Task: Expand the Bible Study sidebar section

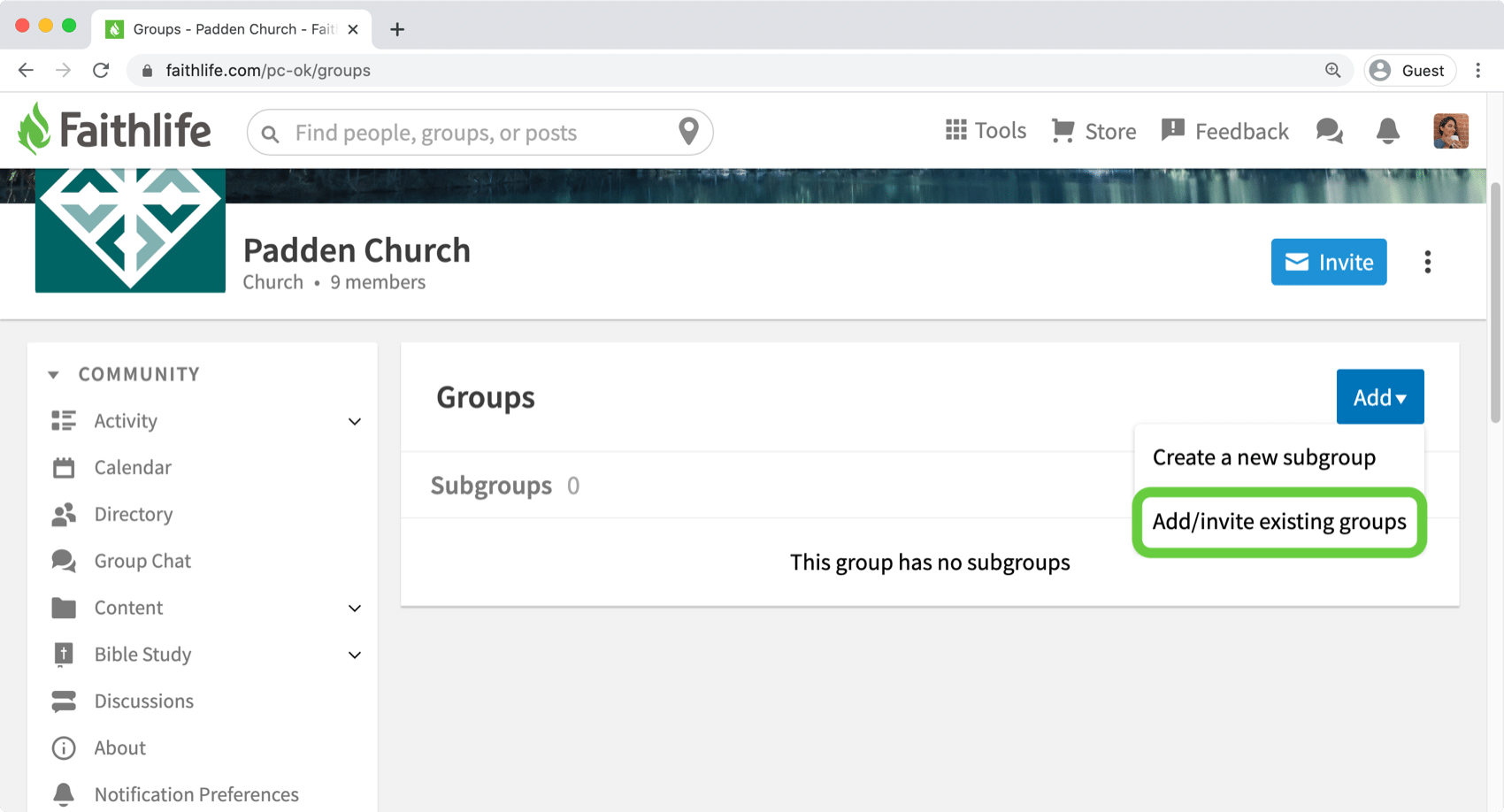Action: pos(354,655)
